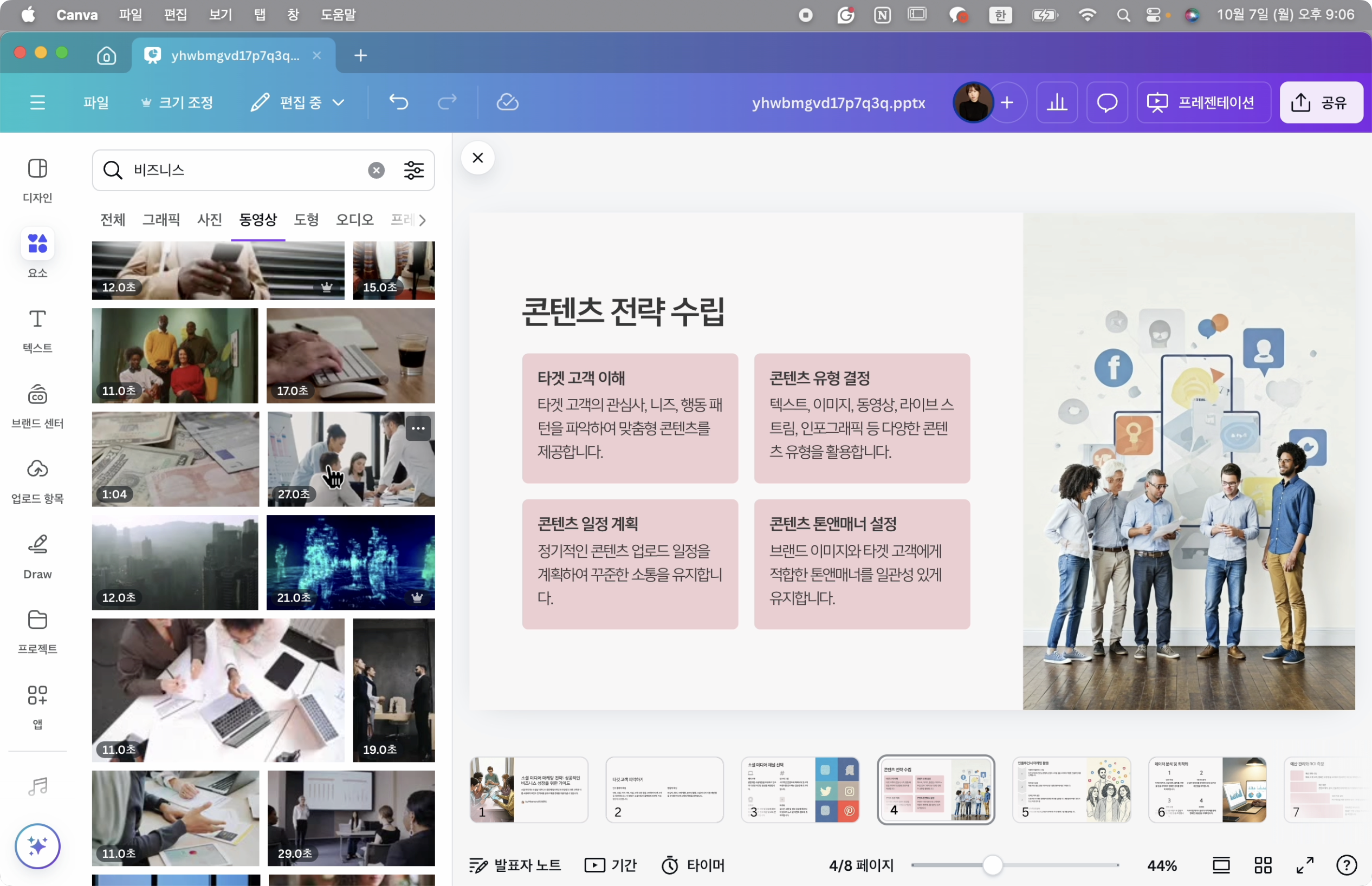
Task: Open search filter options icon
Action: point(414,170)
